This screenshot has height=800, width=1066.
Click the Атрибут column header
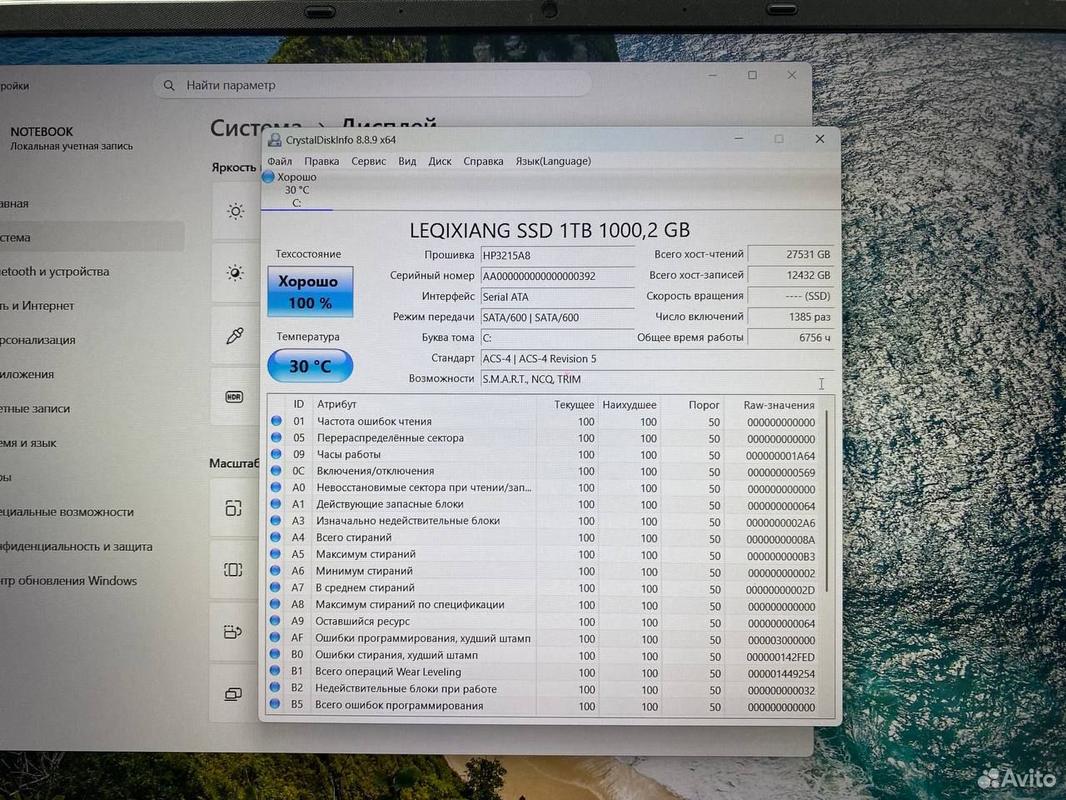(337, 404)
